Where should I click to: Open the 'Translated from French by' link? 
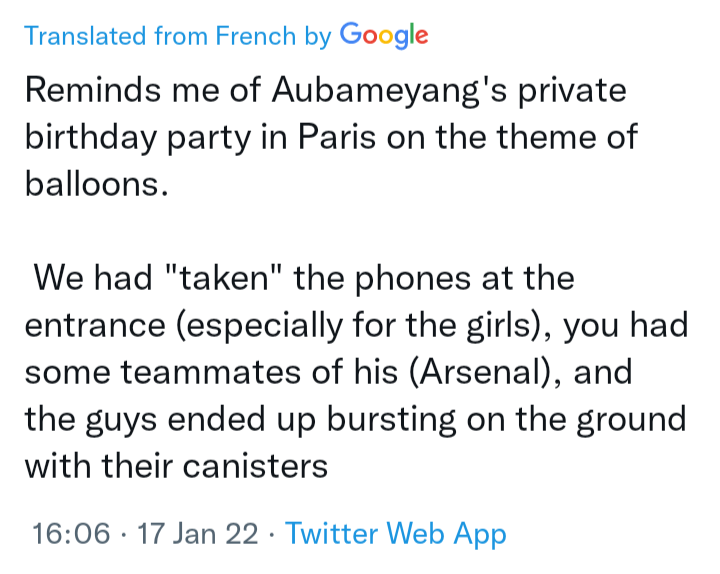tap(177, 36)
